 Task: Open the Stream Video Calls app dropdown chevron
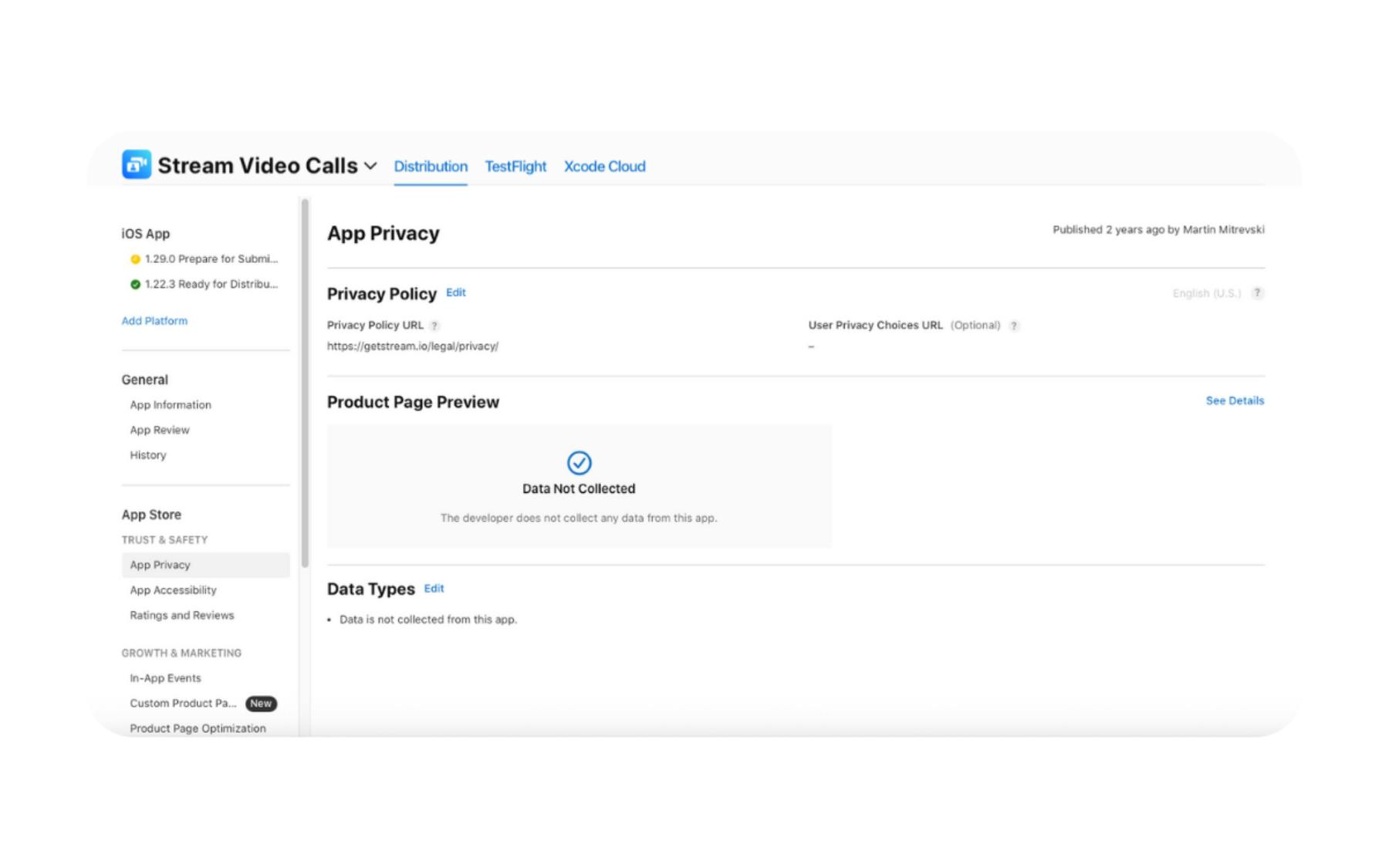(370, 166)
